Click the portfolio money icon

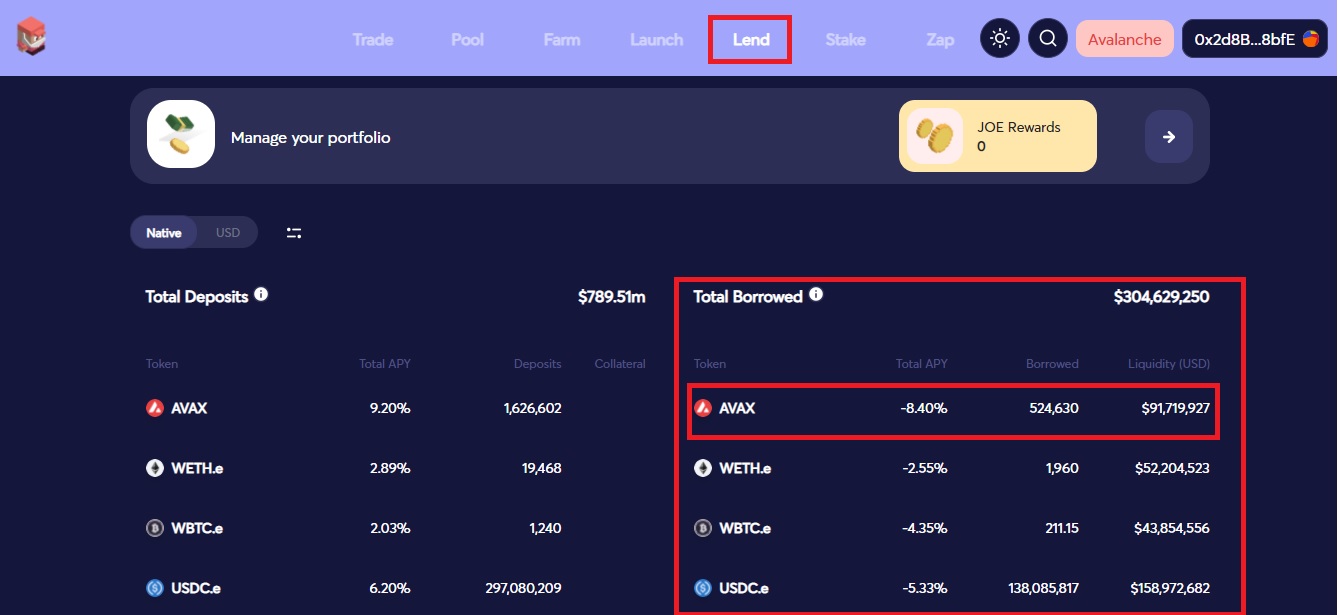[x=181, y=134]
